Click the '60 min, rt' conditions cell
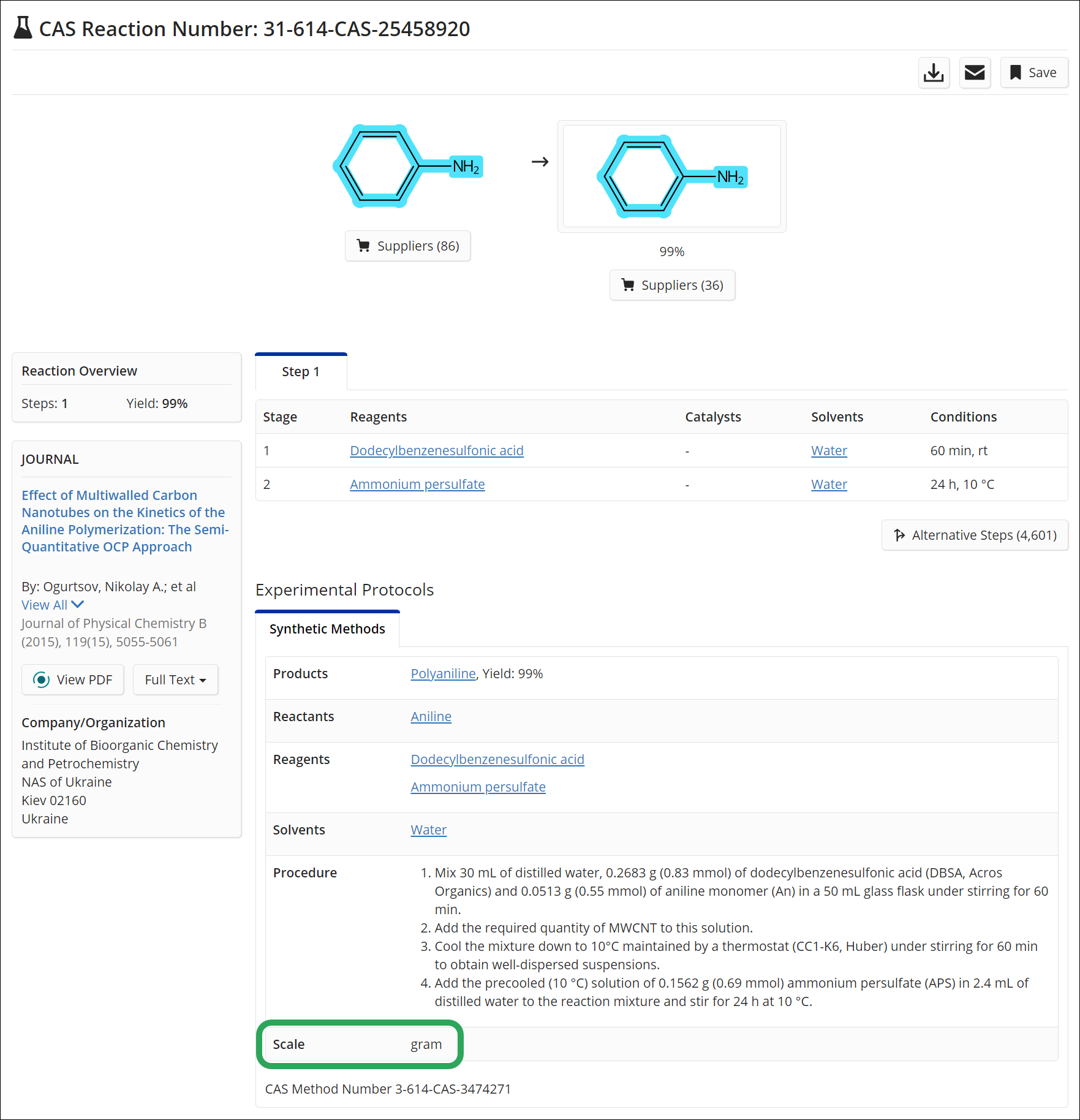Screen dimensions: 1080x1120 959,450
